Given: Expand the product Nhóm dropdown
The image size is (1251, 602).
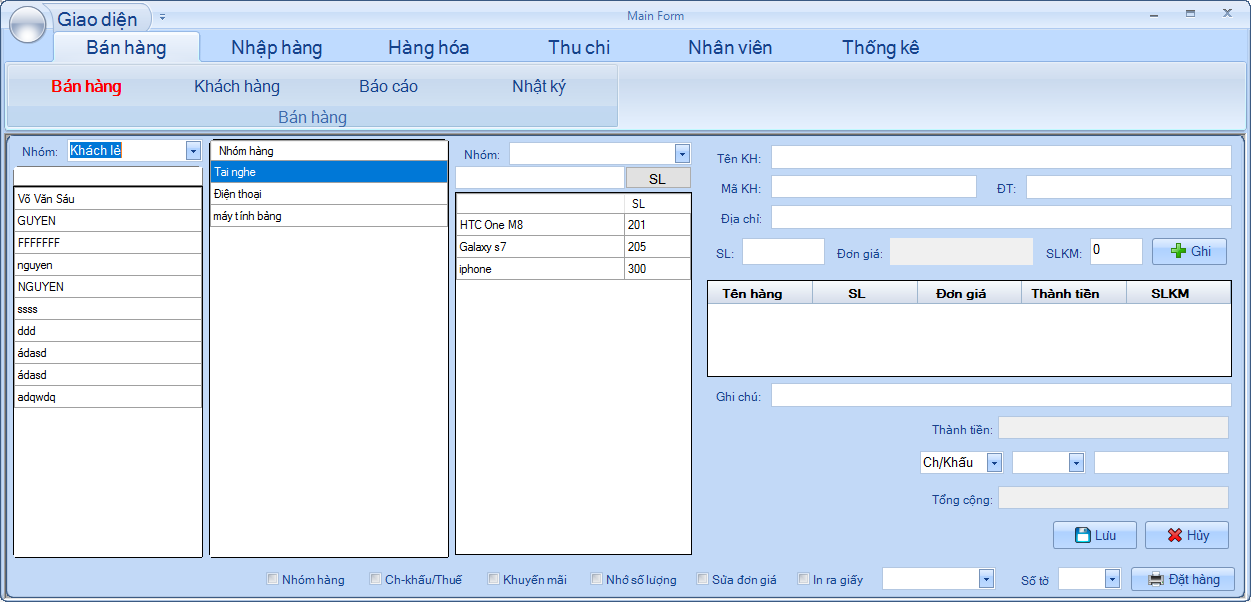Looking at the screenshot, I should coord(682,154).
